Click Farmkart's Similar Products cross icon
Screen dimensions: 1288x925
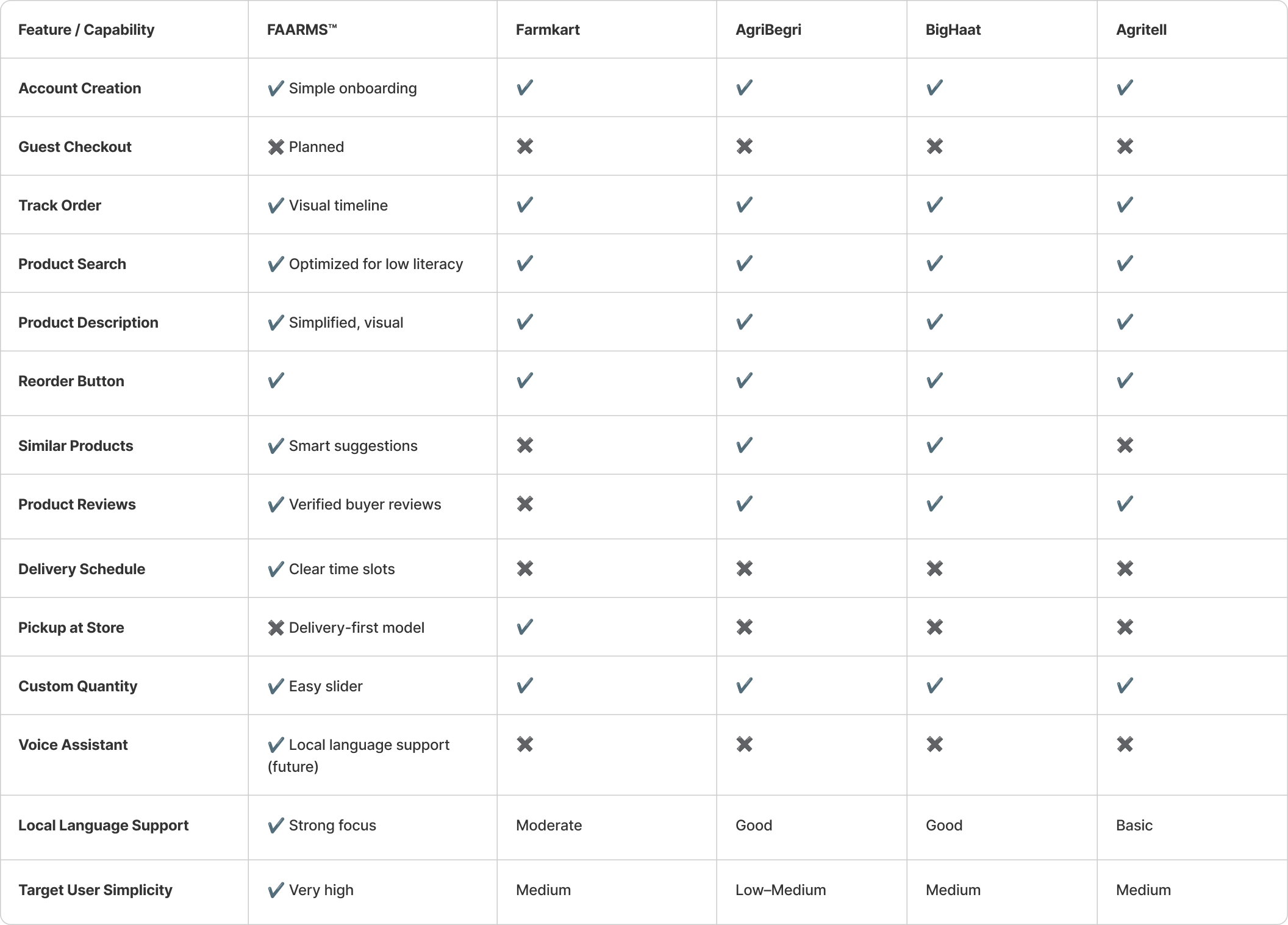coord(524,445)
